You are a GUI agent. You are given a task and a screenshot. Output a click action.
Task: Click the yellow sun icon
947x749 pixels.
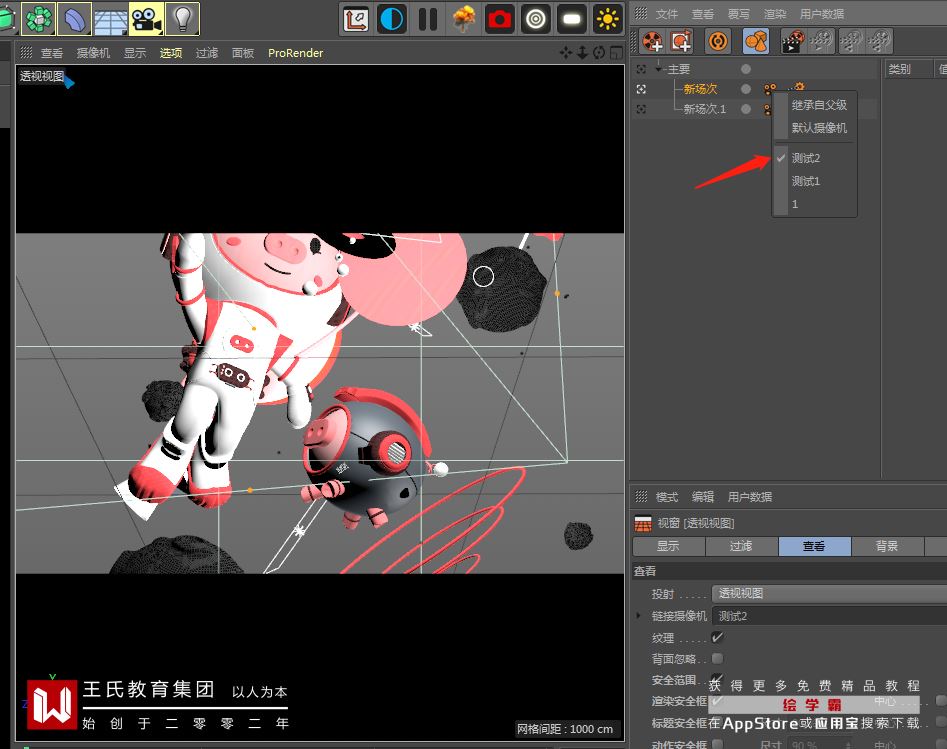click(607, 19)
